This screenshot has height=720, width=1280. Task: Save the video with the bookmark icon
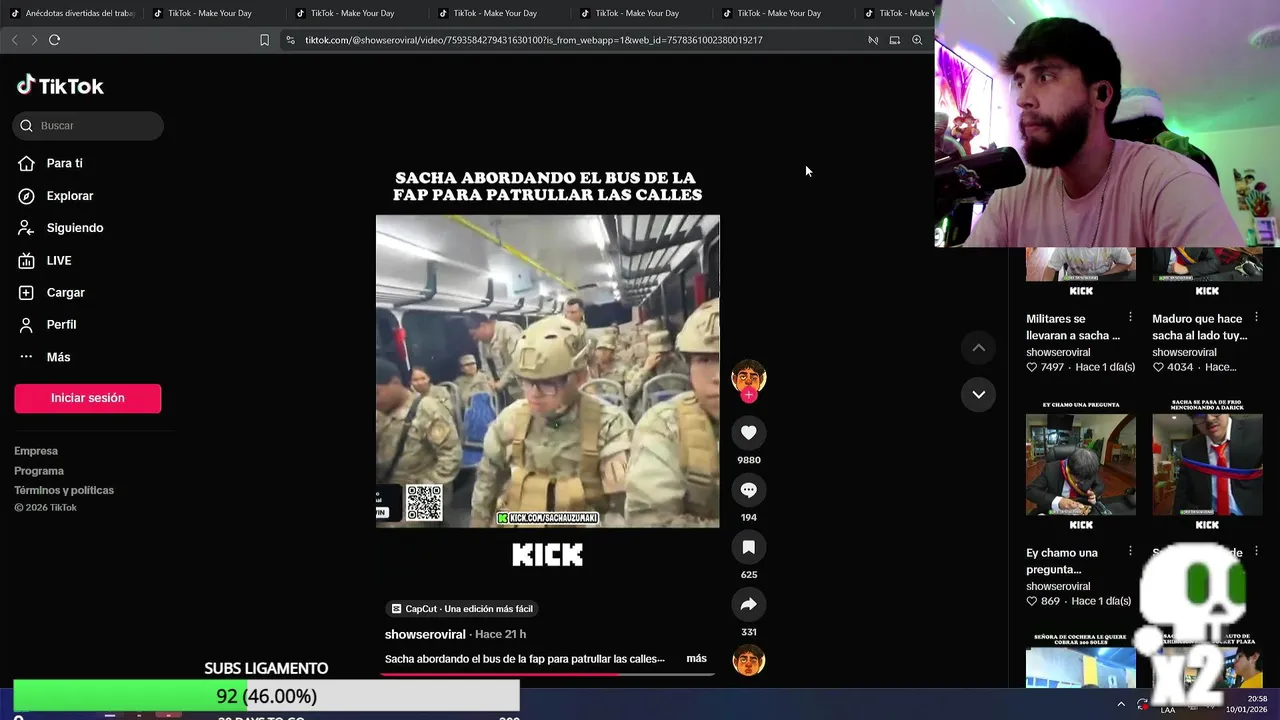pos(748,547)
